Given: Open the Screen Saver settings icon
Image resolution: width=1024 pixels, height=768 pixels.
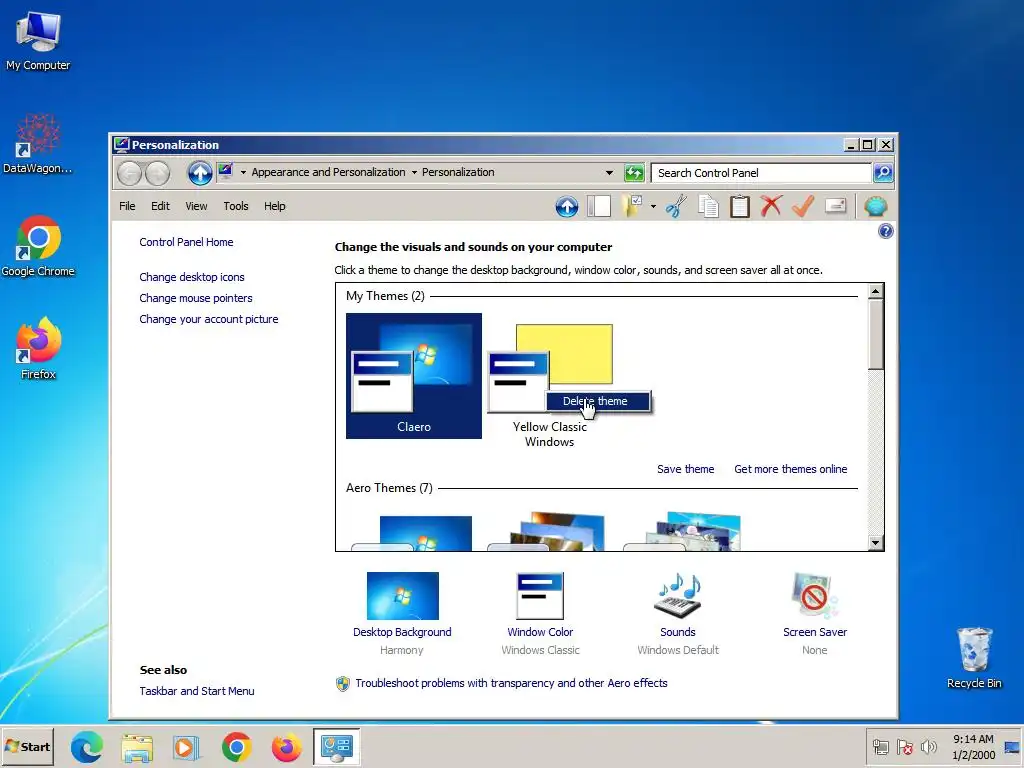Looking at the screenshot, I should 814,595.
